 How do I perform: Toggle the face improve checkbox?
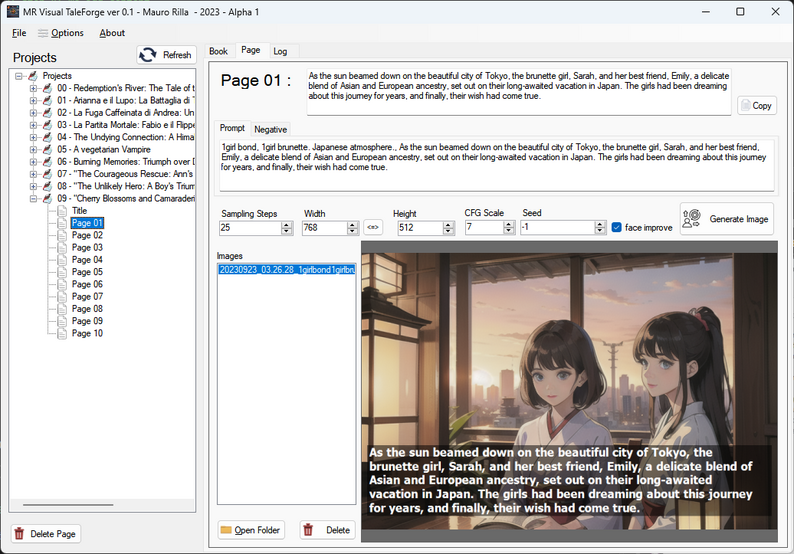click(x=616, y=227)
